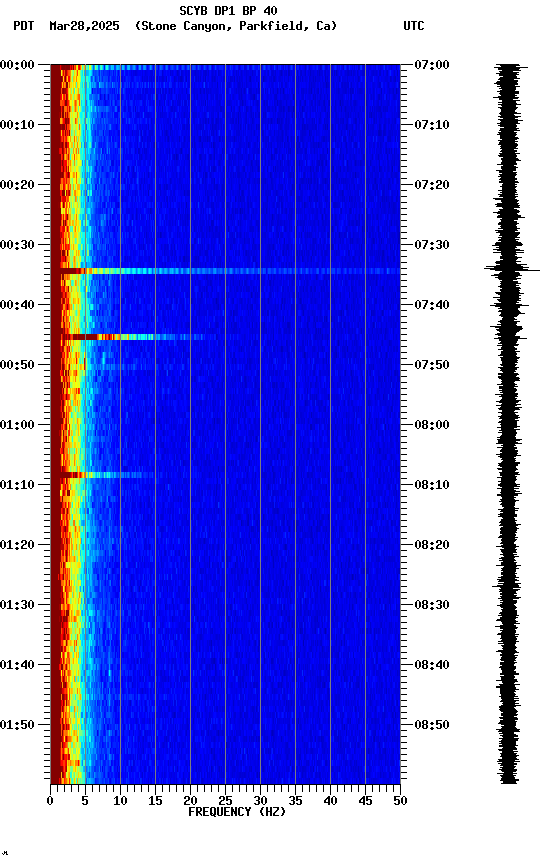This screenshot has width=552, height=864.
Task: Click the '00:20' PDT time label
Action: [x=17, y=185]
